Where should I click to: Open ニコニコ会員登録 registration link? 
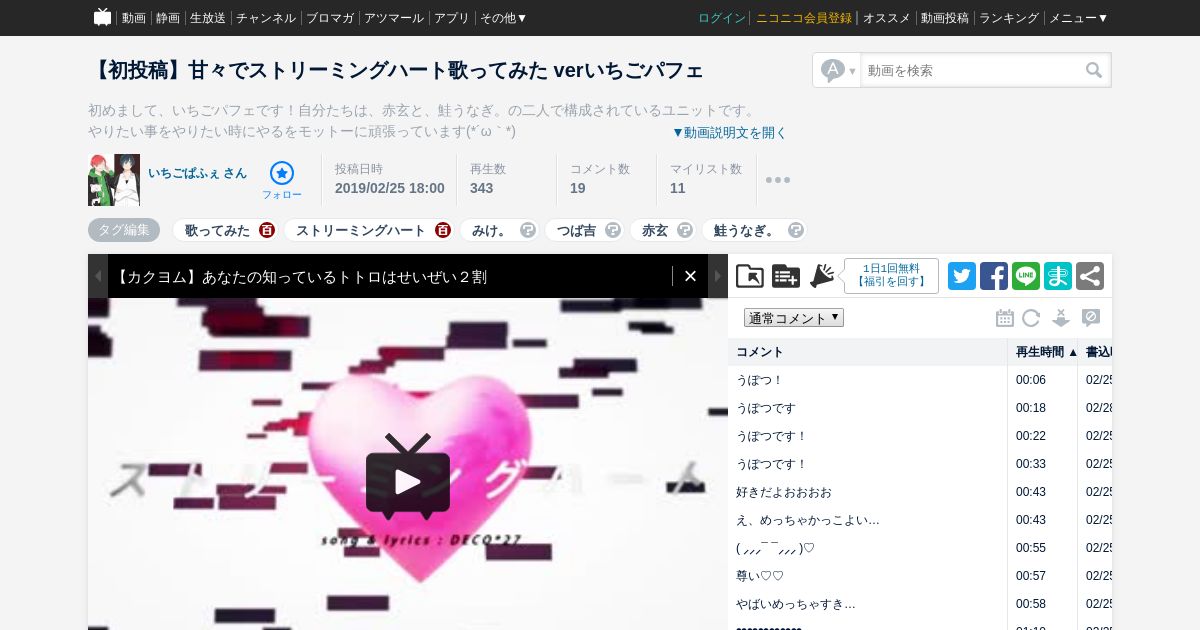click(804, 18)
